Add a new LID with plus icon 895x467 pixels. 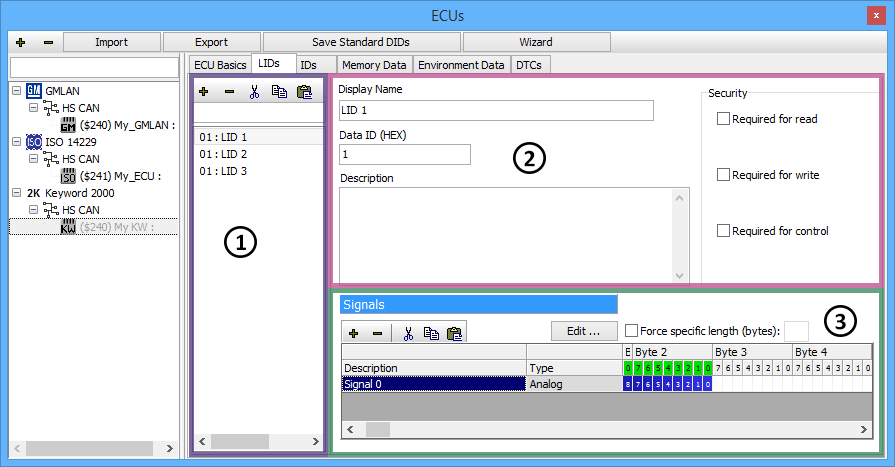point(204,91)
